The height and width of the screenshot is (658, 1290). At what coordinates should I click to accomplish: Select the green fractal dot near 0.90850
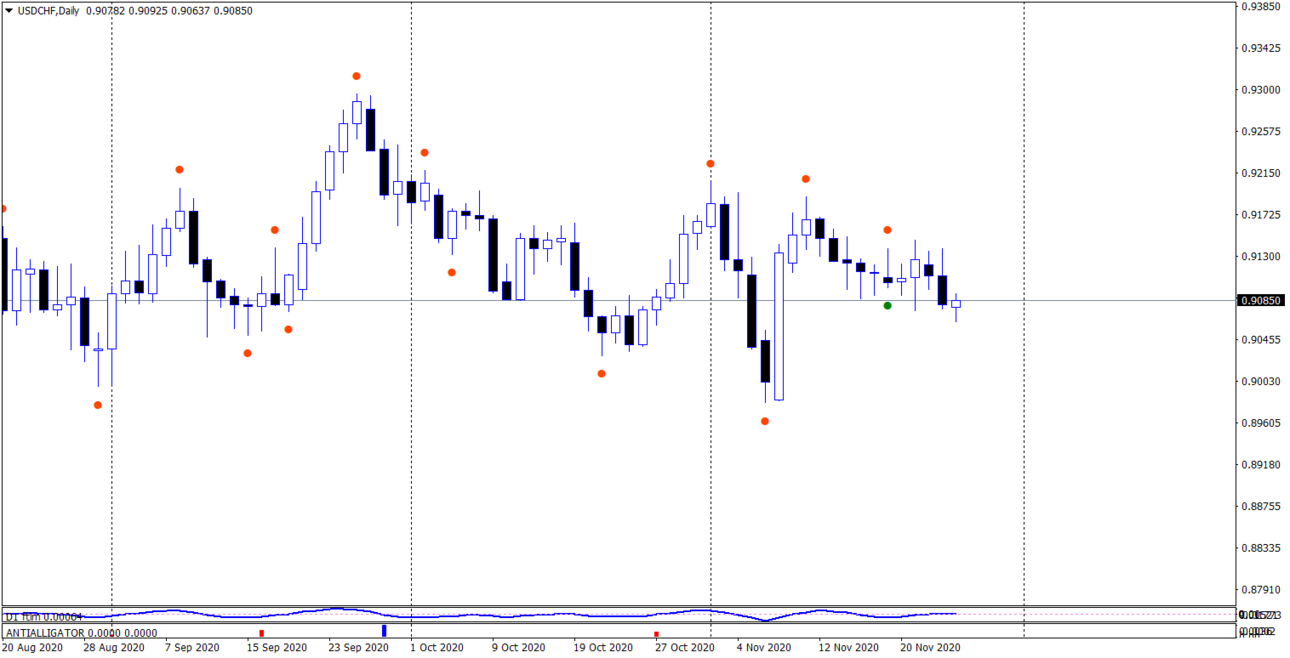click(888, 305)
